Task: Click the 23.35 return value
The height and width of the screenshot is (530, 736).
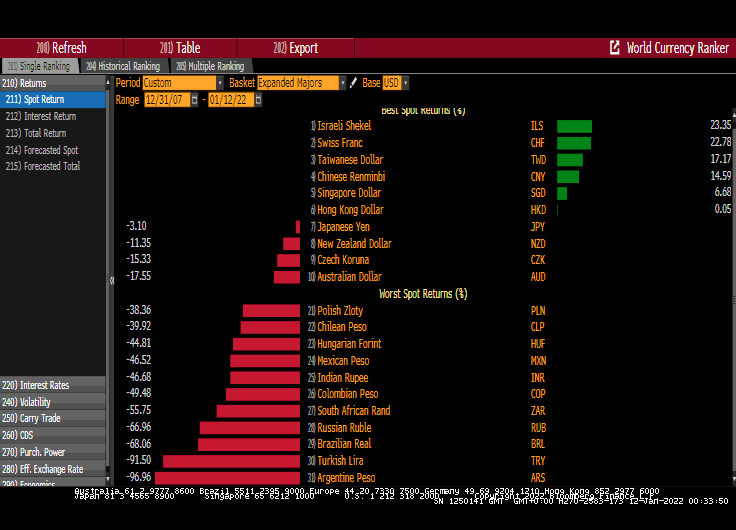Action: (x=721, y=125)
